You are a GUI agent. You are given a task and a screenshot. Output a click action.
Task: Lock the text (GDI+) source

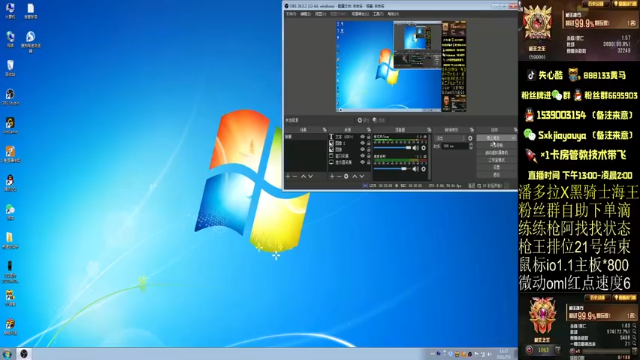pyautogui.click(x=369, y=137)
